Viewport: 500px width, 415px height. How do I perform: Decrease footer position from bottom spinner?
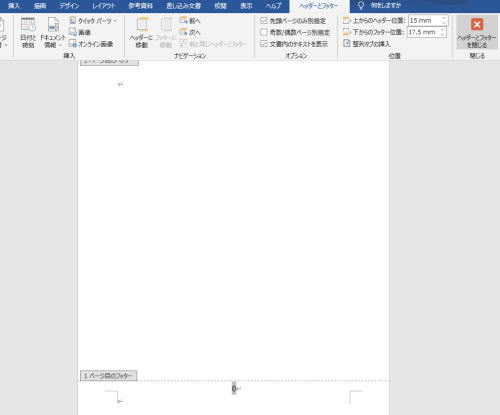click(443, 34)
